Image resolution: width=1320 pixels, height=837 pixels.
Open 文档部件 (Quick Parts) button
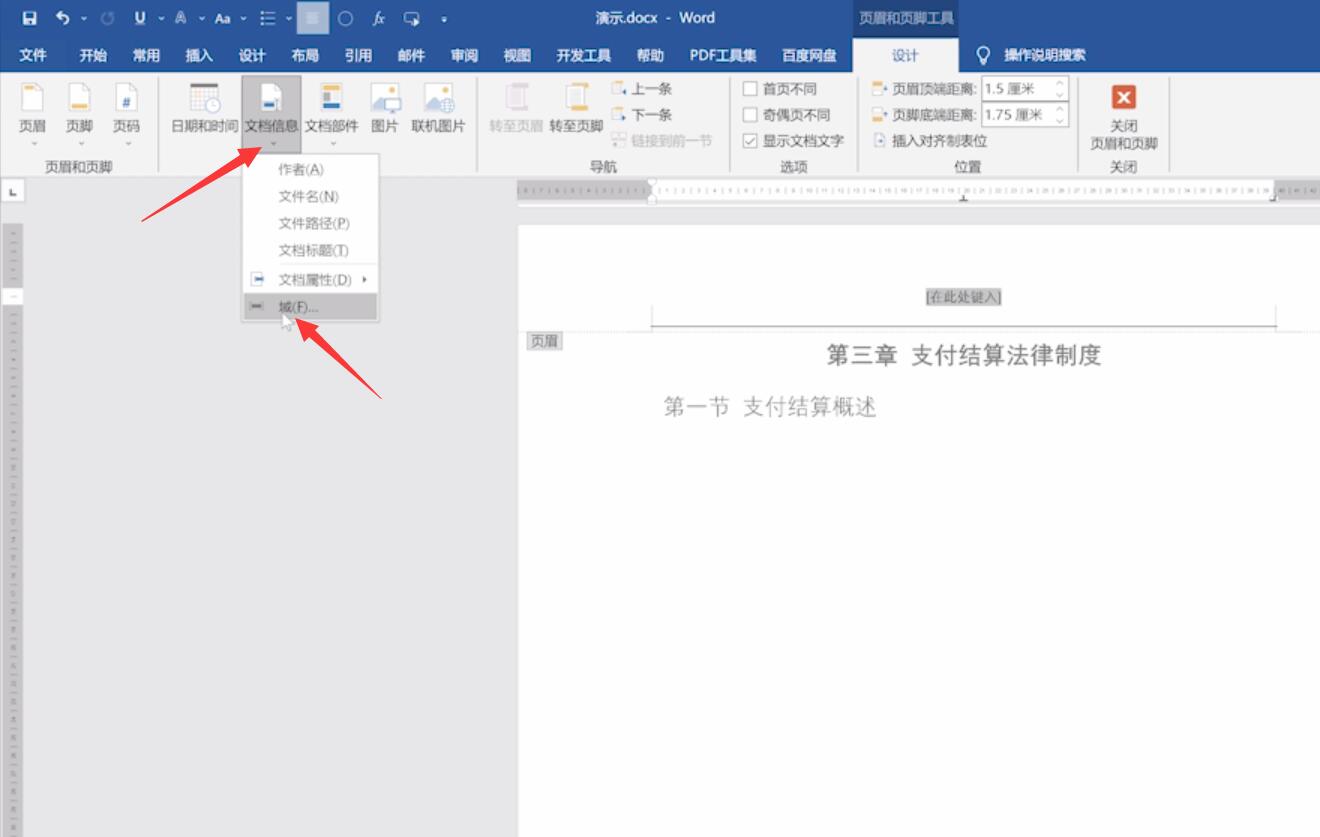[x=331, y=113]
